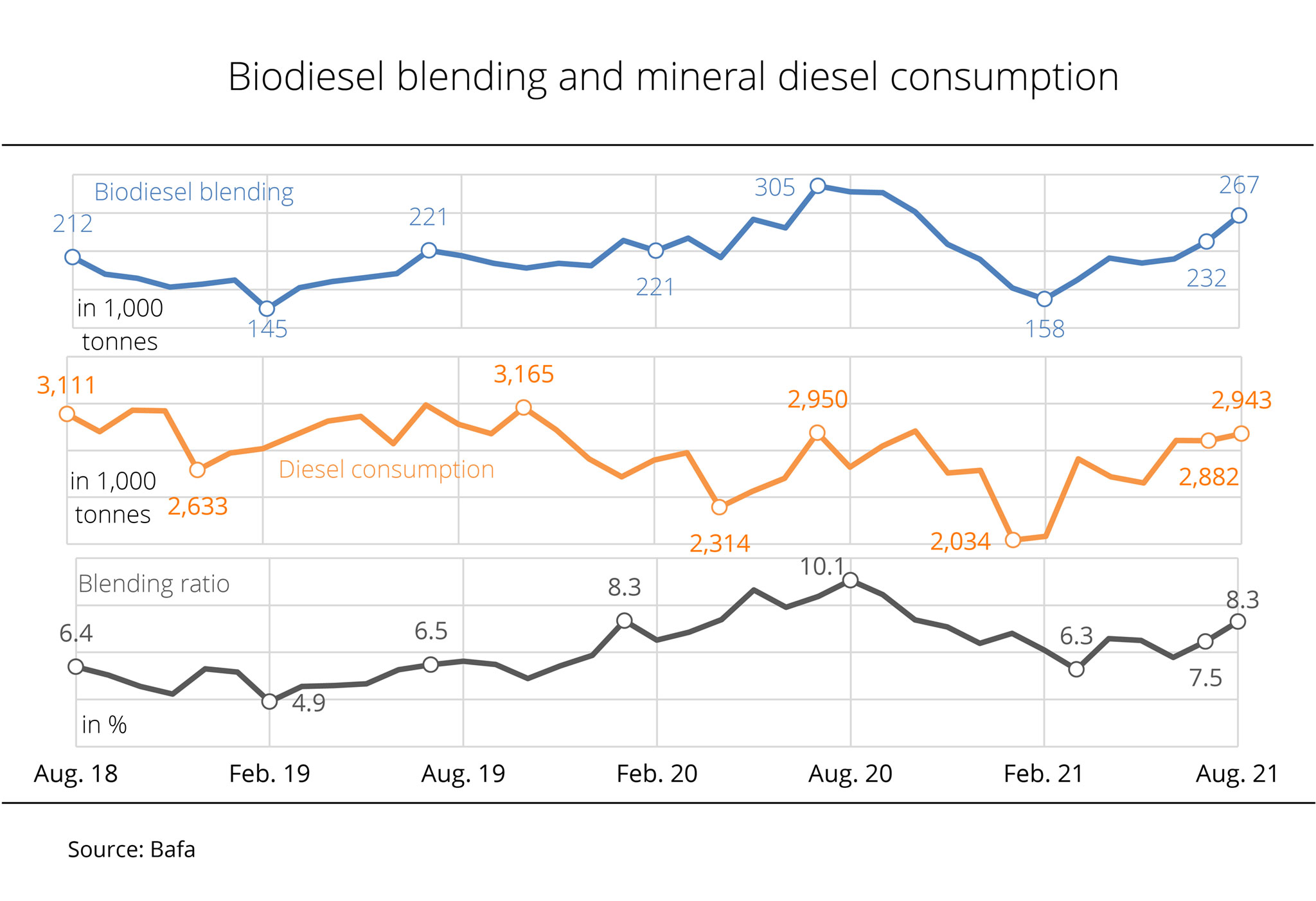This screenshot has height=901, width=1316.
Task: Select the orange 2,633 data point
Action: (x=197, y=470)
